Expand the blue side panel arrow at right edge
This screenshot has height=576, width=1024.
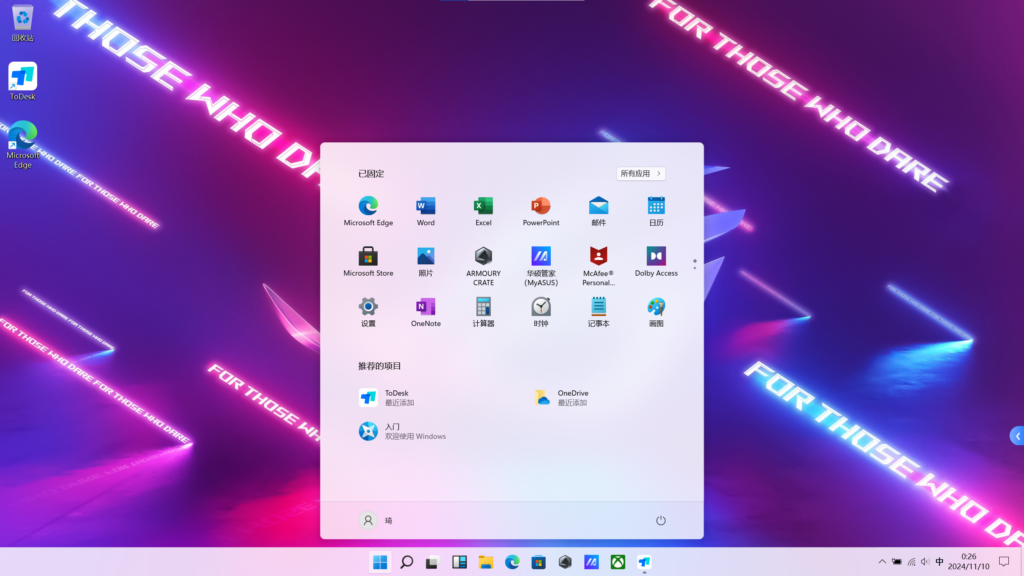(1017, 436)
